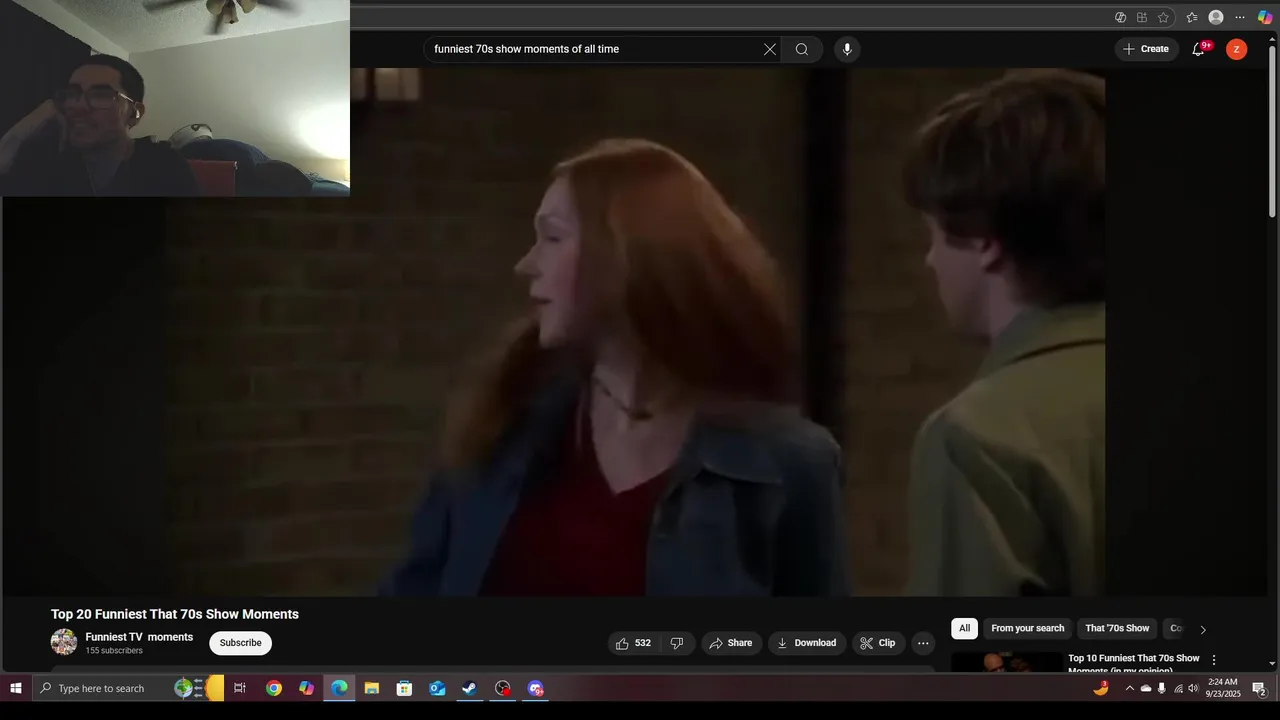Open Copilot app from taskbar
Screen dimensions: 1280x720
307,688
